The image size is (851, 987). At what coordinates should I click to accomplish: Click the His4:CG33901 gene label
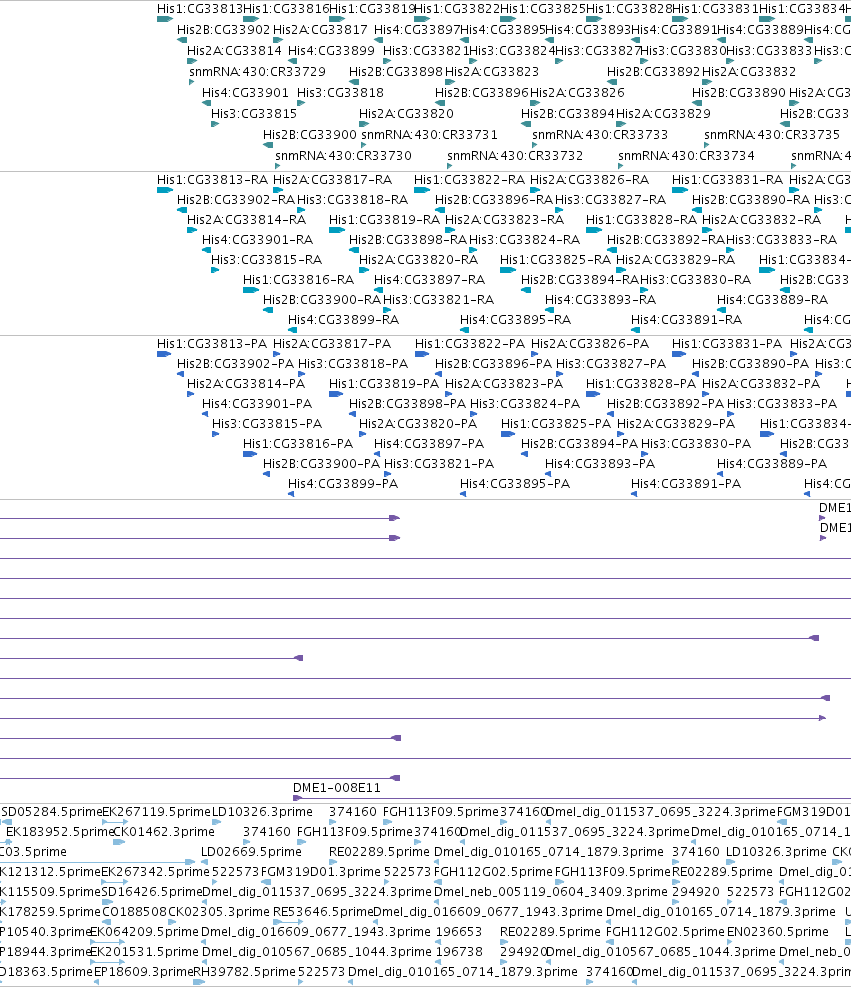[245, 93]
